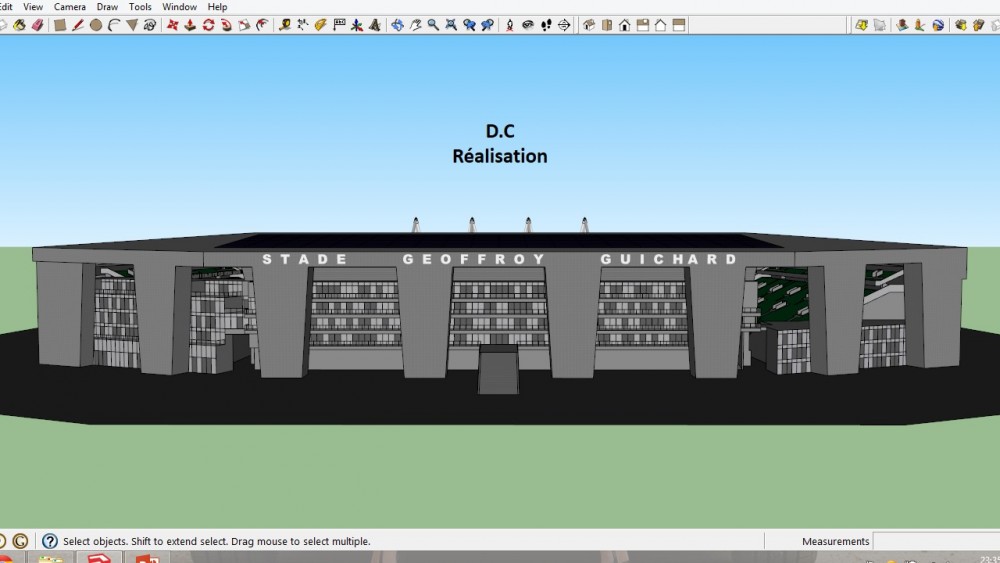Select the Circle drawing tool
This screenshot has height=563, width=1000.
[x=96, y=25]
